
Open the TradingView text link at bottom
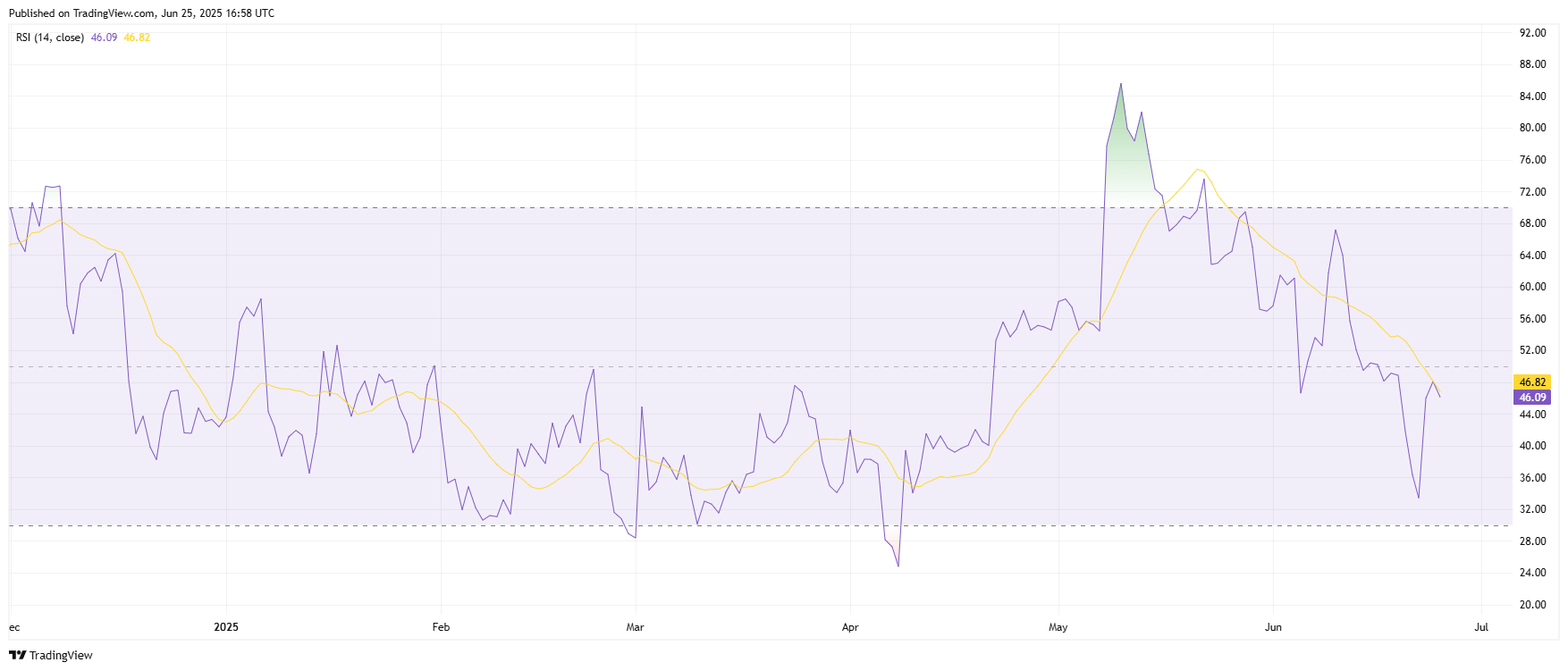click(x=61, y=655)
